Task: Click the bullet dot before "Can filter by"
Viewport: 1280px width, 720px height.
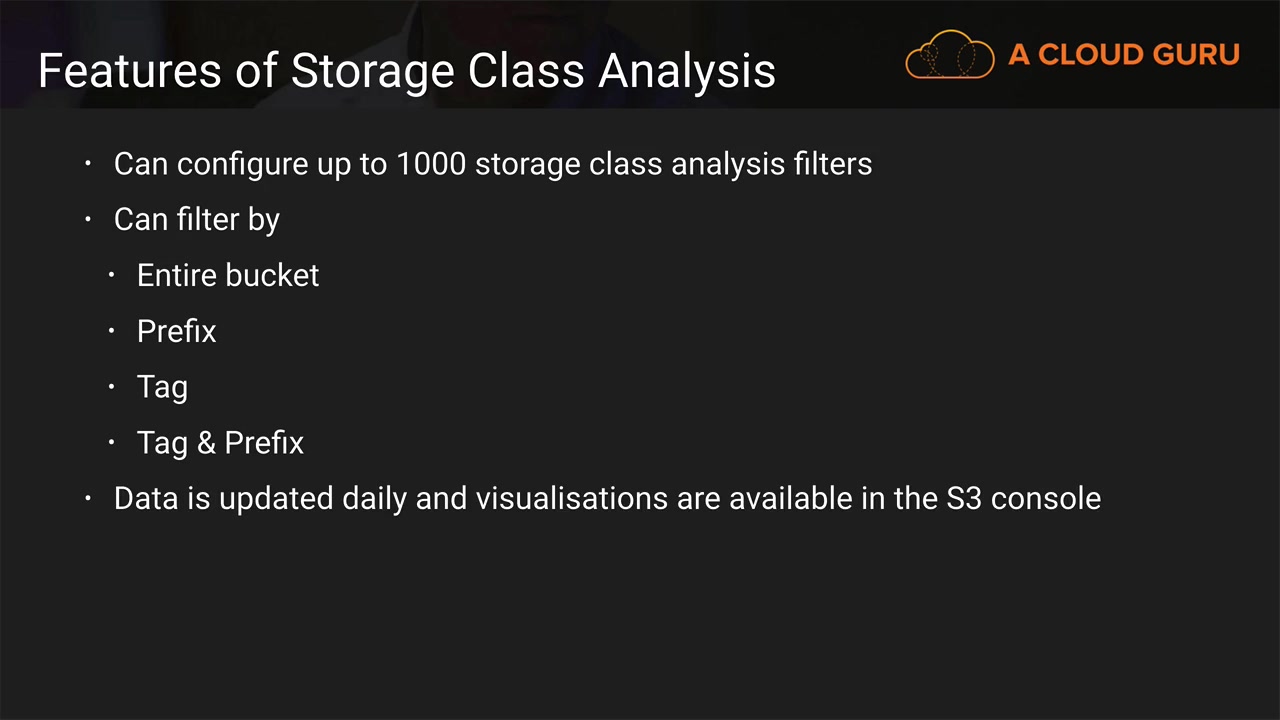Action: pyautogui.click(x=89, y=219)
